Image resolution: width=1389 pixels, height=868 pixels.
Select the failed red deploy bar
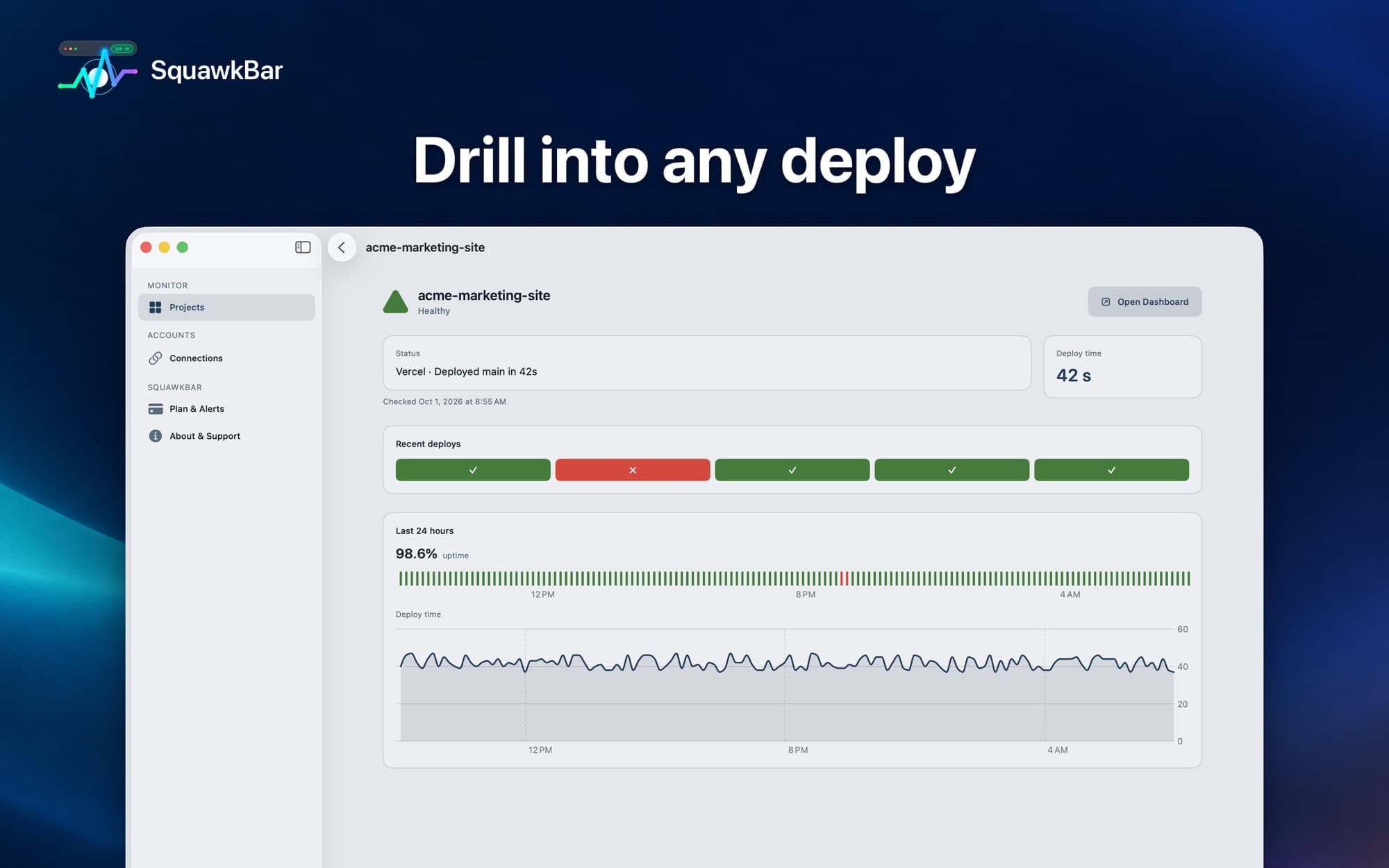tap(633, 470)
